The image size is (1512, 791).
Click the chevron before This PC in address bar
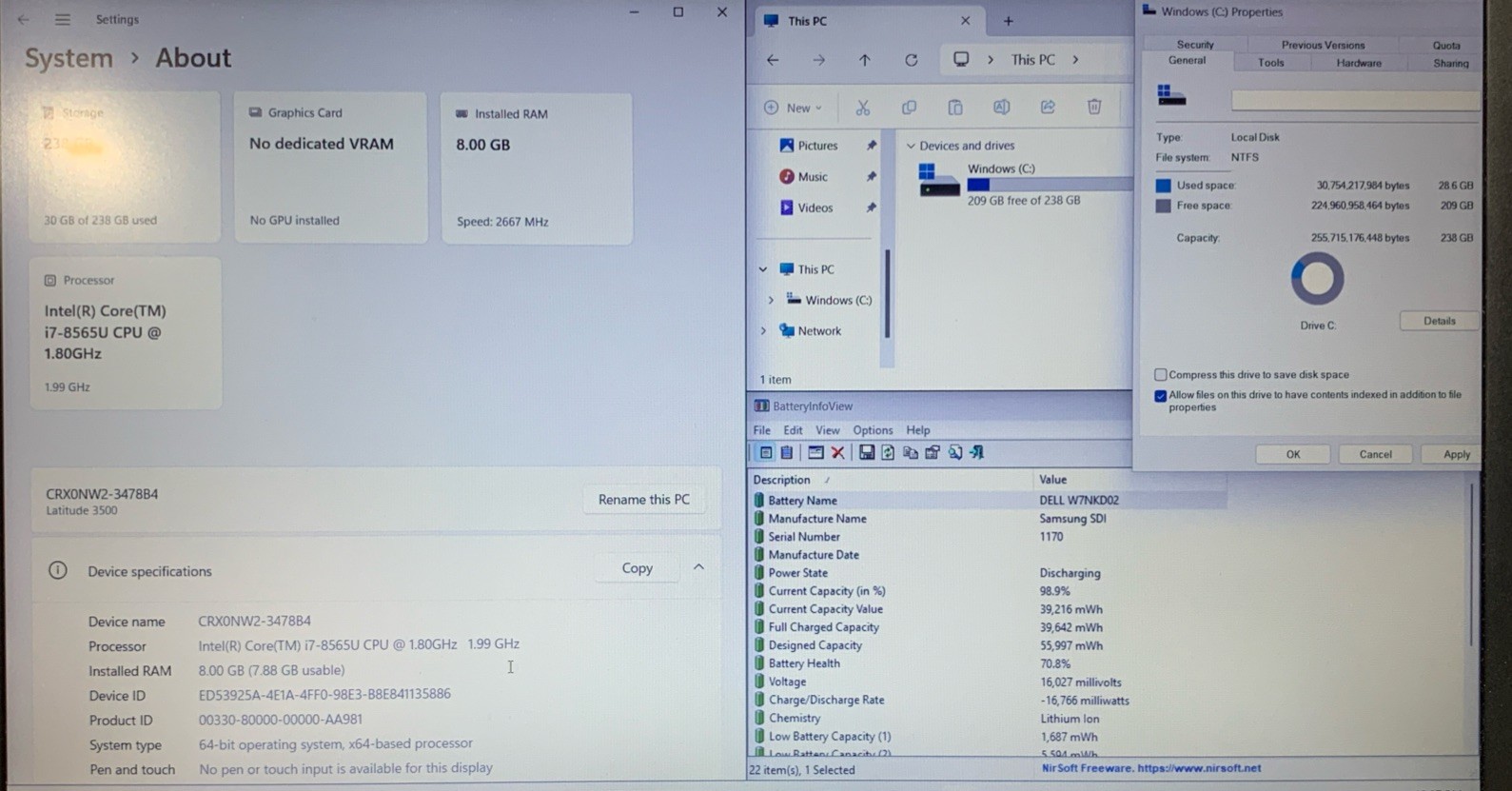(x=991, y=60)
